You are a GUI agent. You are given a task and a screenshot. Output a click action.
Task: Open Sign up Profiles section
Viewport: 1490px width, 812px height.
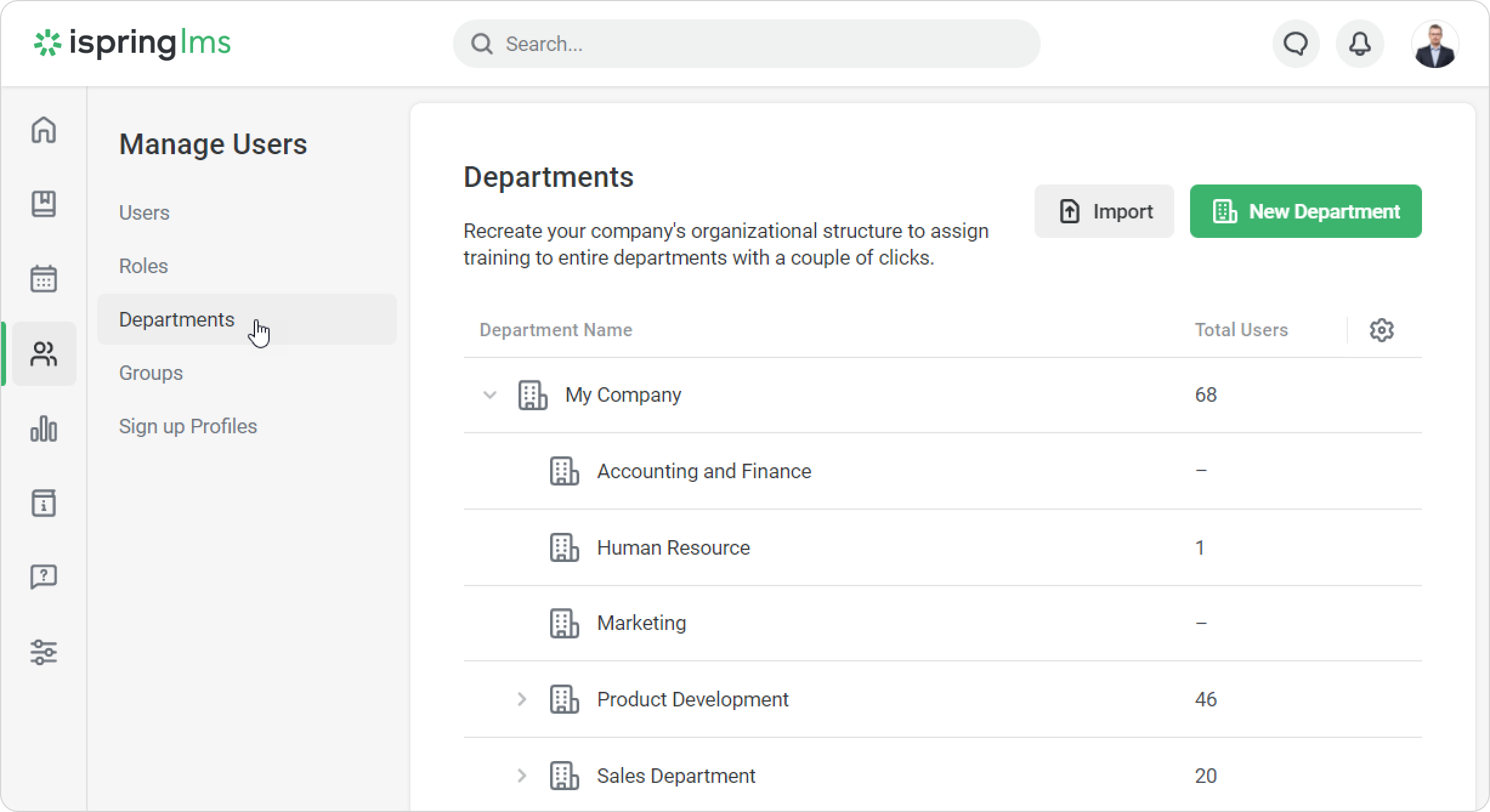(x=188, y=426)
